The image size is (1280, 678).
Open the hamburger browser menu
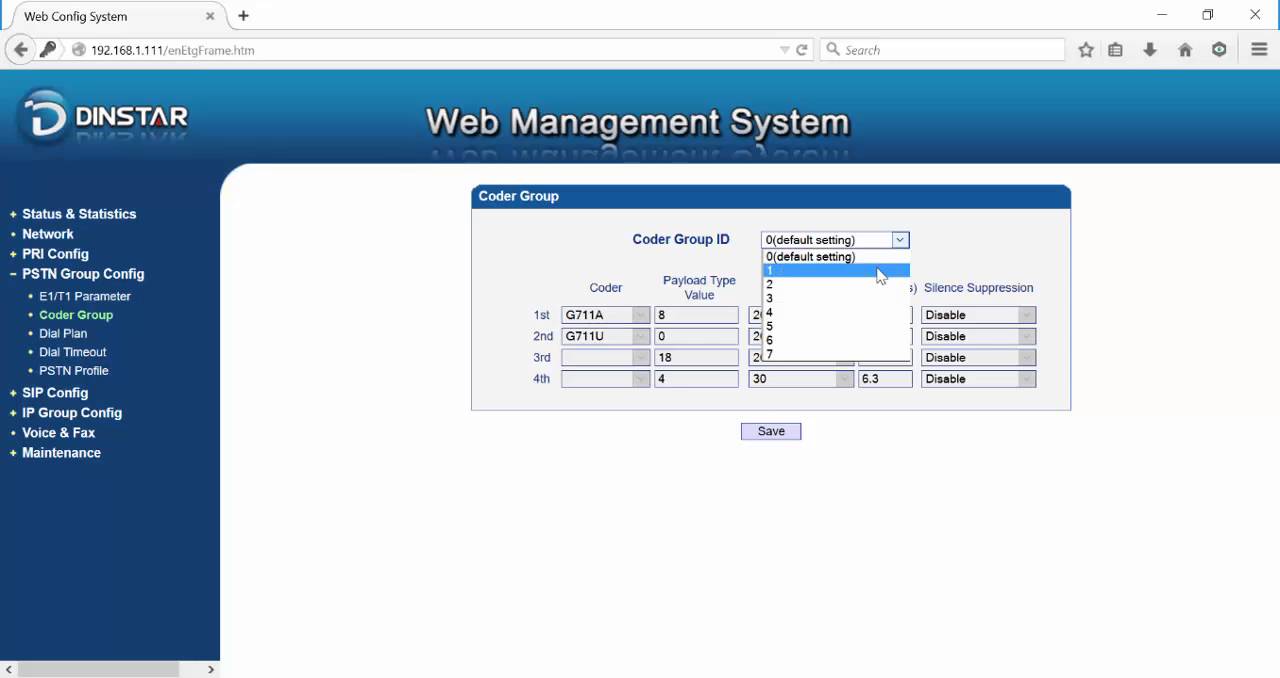[1259, 50]
